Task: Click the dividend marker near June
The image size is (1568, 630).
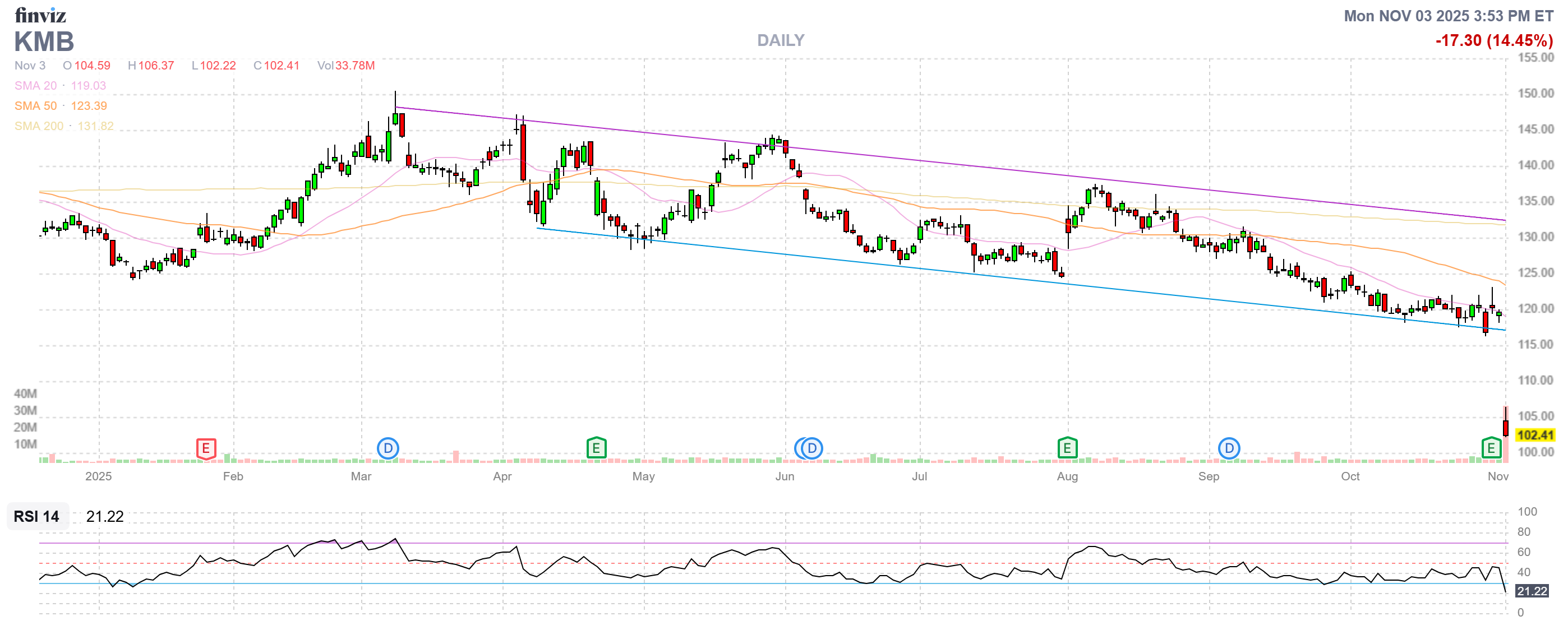Action: (x=811, y=449)
